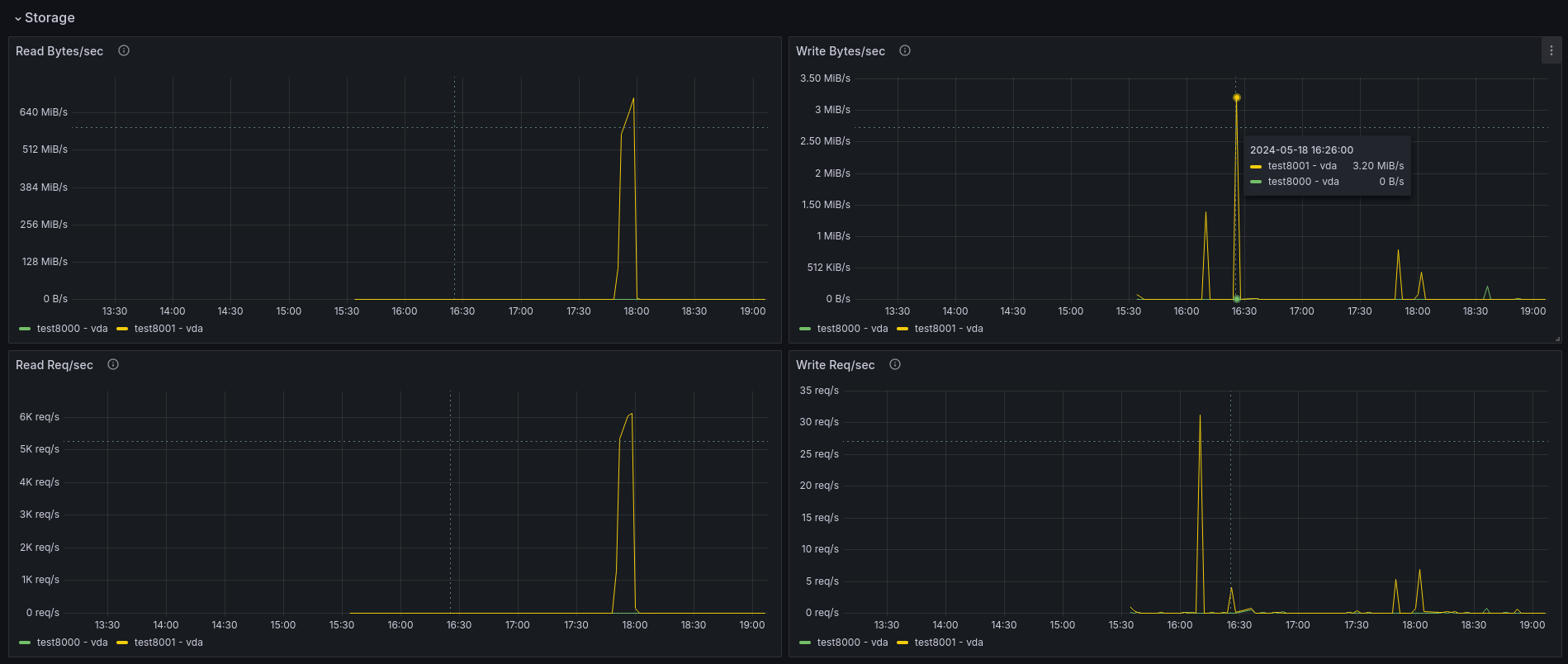Click yellow swatch of test8001 in Read Req/sec legend
The height and width of the screenshot is (664, 1568).
coord(122,643)
